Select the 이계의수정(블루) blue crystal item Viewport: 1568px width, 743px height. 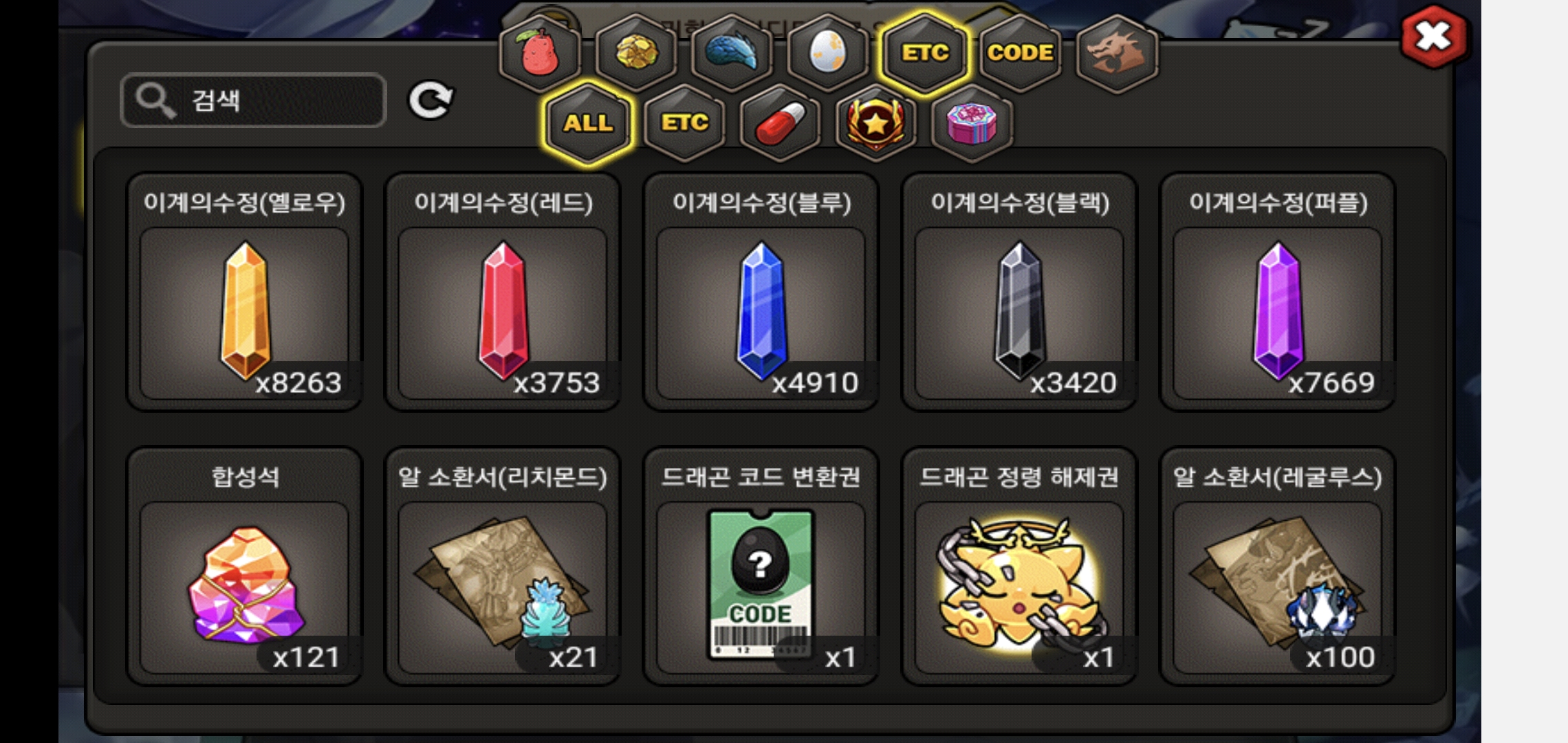(x=761, y=292)
